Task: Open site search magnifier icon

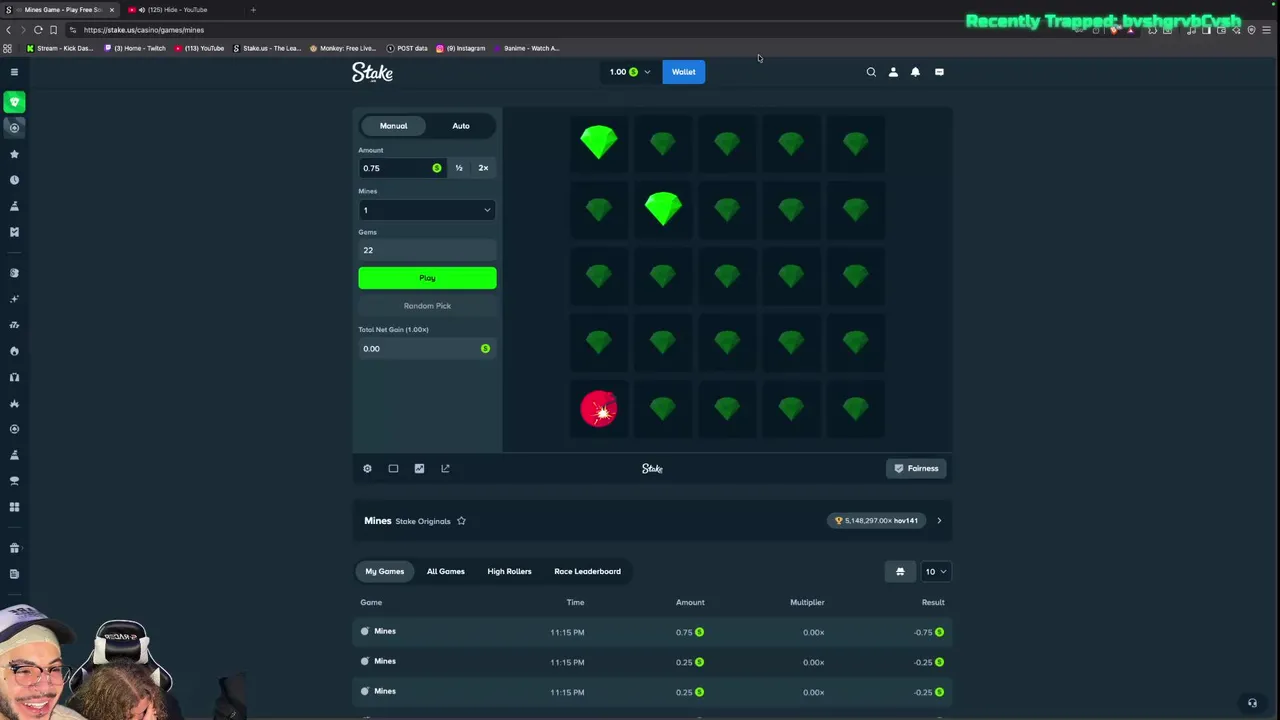Action: click(x=871, y=72)
